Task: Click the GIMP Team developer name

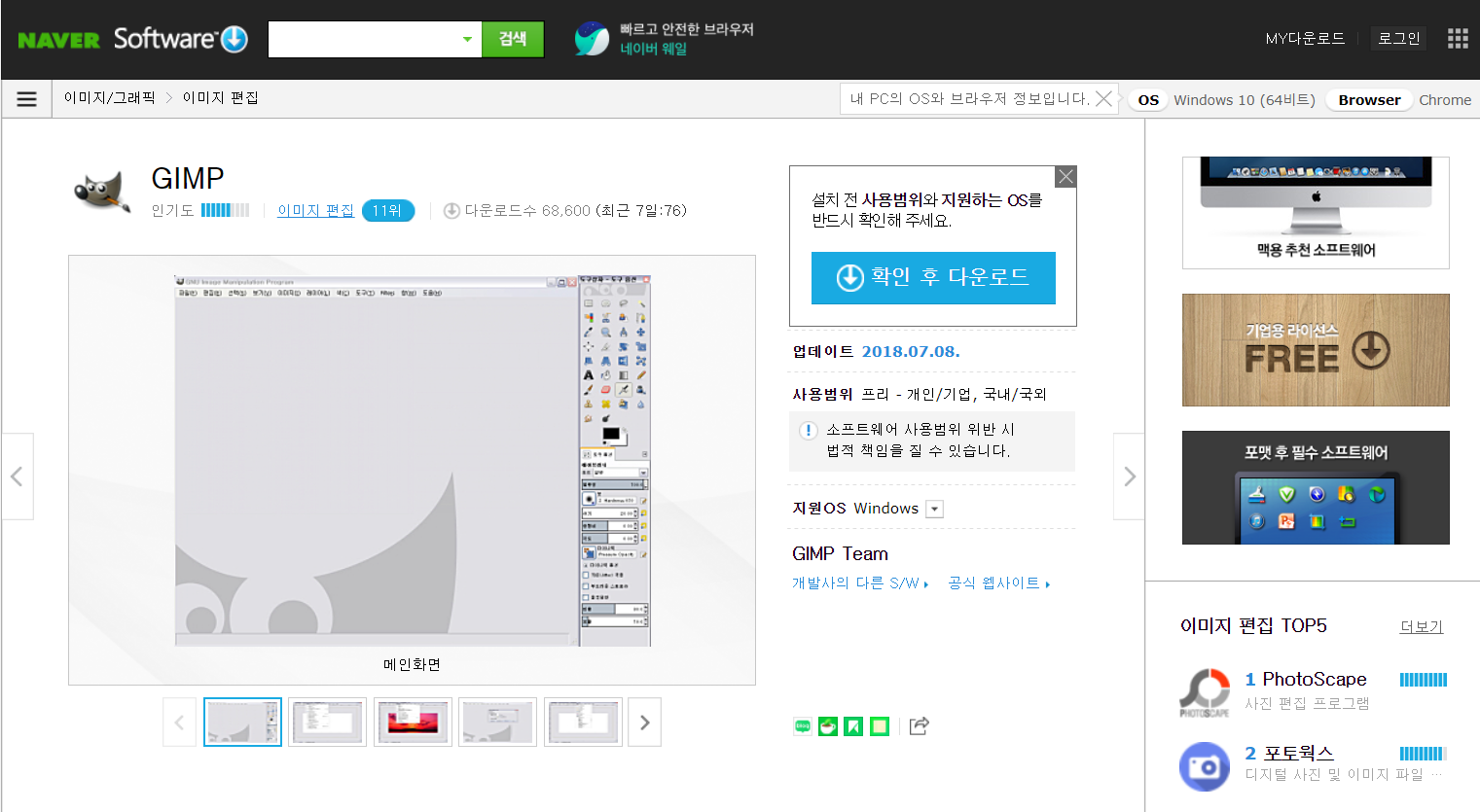Action: [x=840, y=553]
